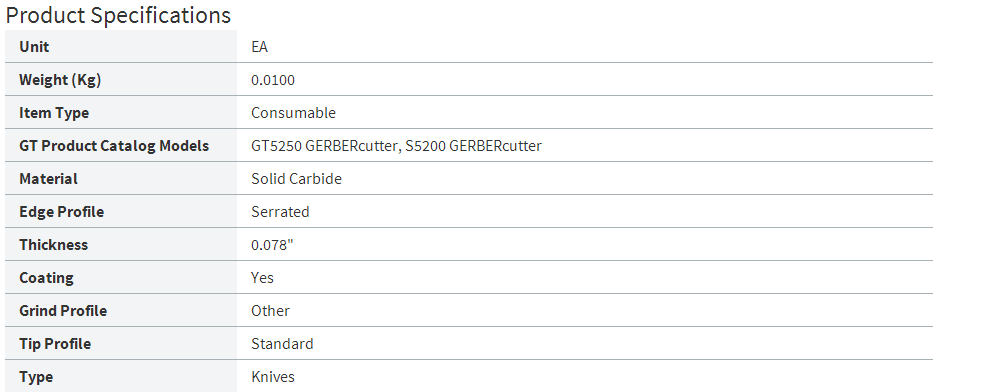Select the Material row label
The image size is (985, 392).
click(48, 179)
